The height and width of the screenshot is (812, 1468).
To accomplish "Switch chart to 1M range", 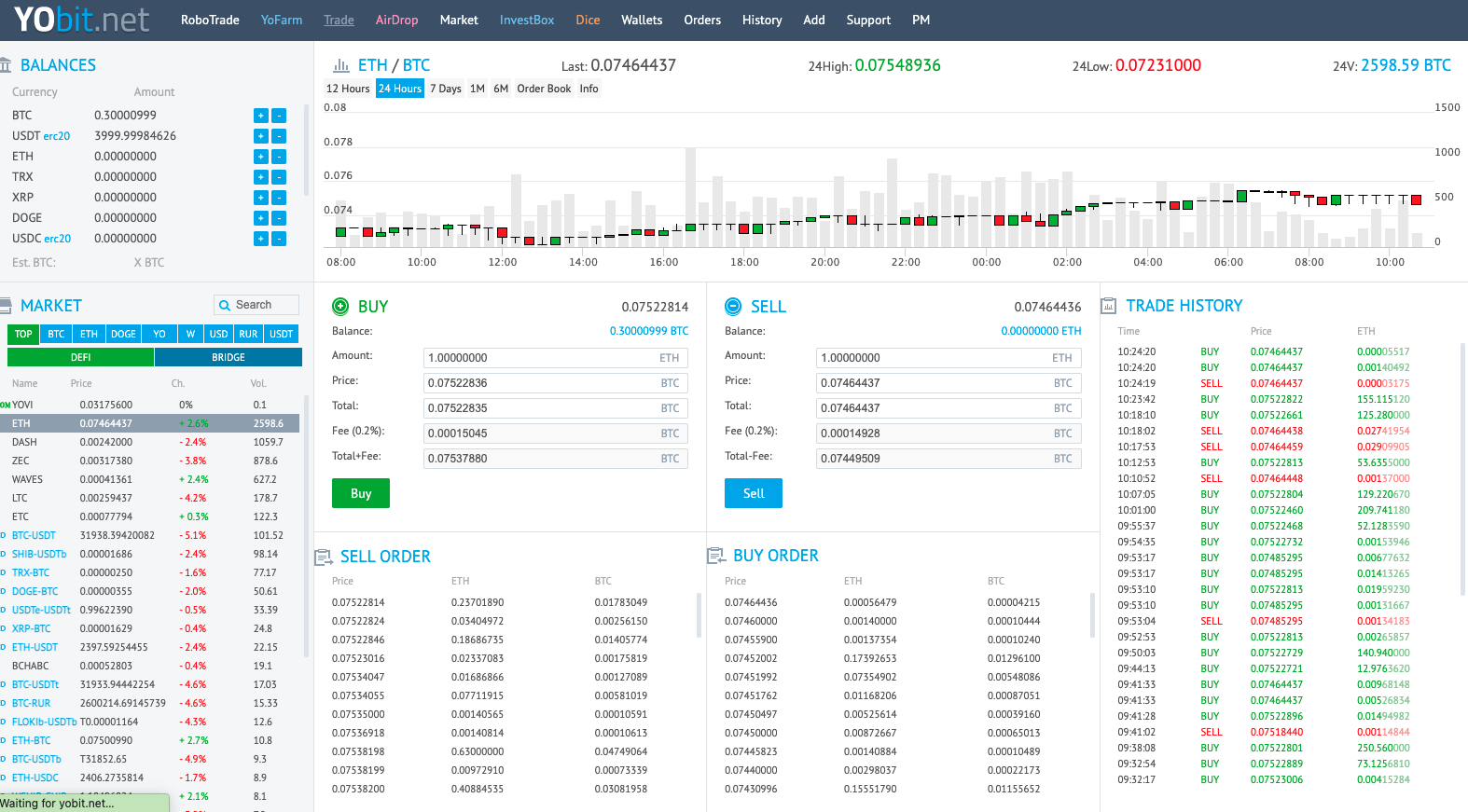I will coord(478,89).
